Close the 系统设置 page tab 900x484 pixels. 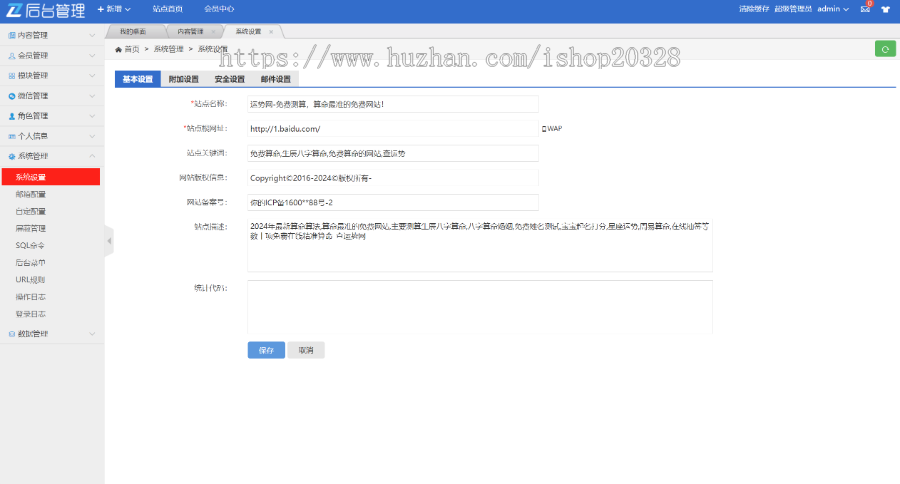271,32
